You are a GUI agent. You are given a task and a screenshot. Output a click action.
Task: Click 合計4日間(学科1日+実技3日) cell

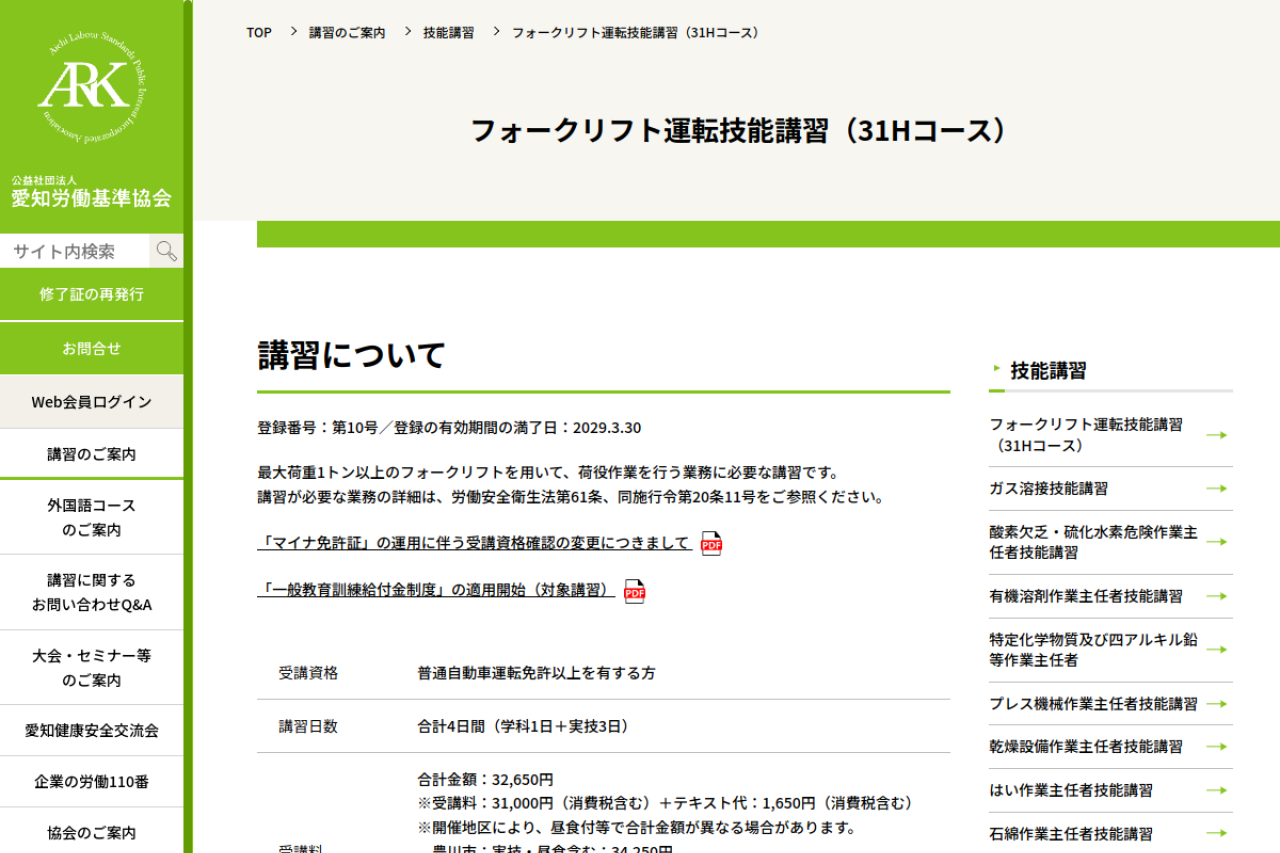point(526,726)
